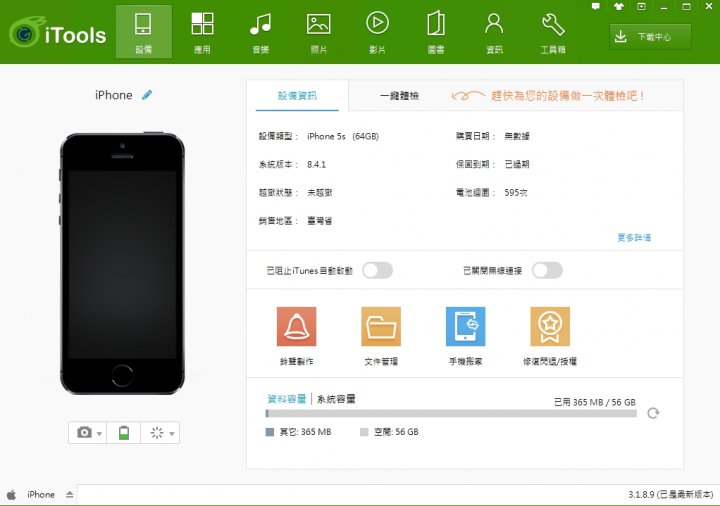
Task: Open the phone migration icon
Action: pos(466,326)
